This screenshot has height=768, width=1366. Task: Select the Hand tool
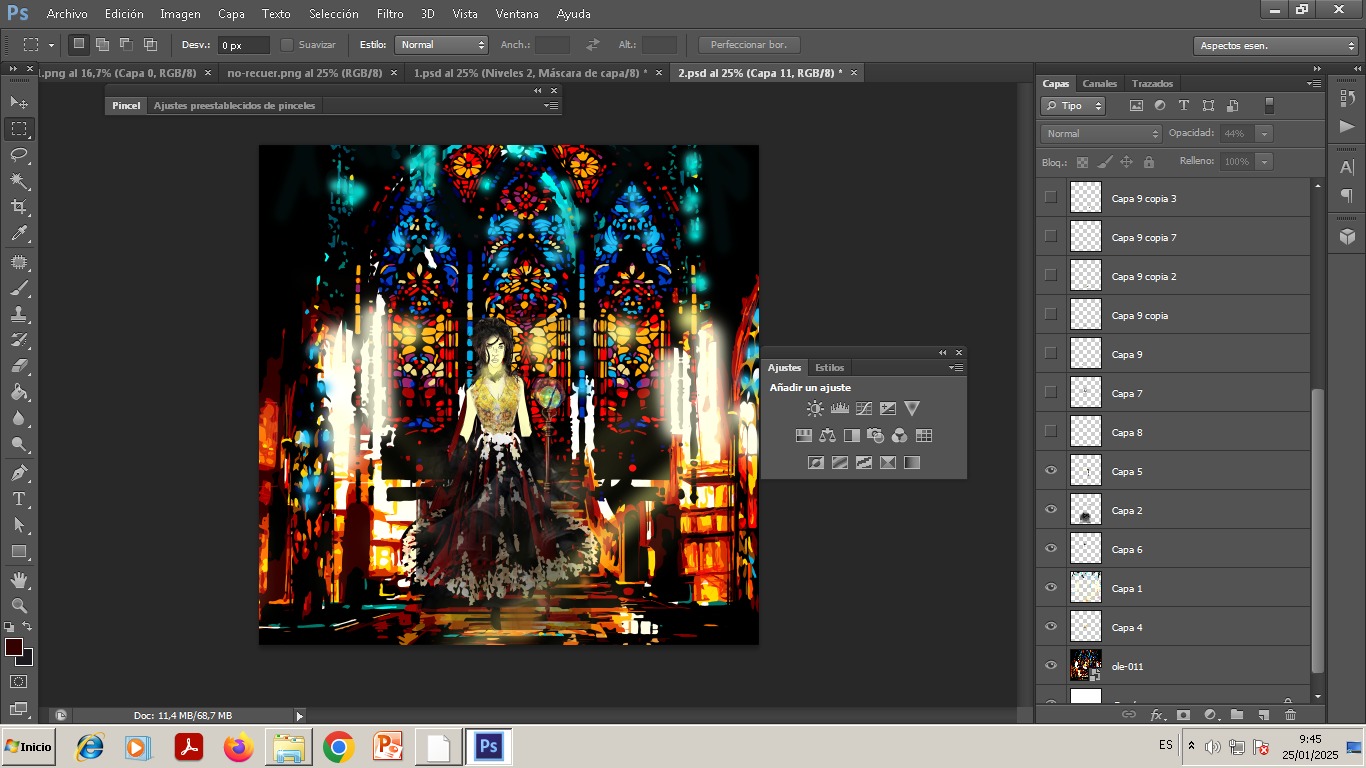[x=19, y=580]
